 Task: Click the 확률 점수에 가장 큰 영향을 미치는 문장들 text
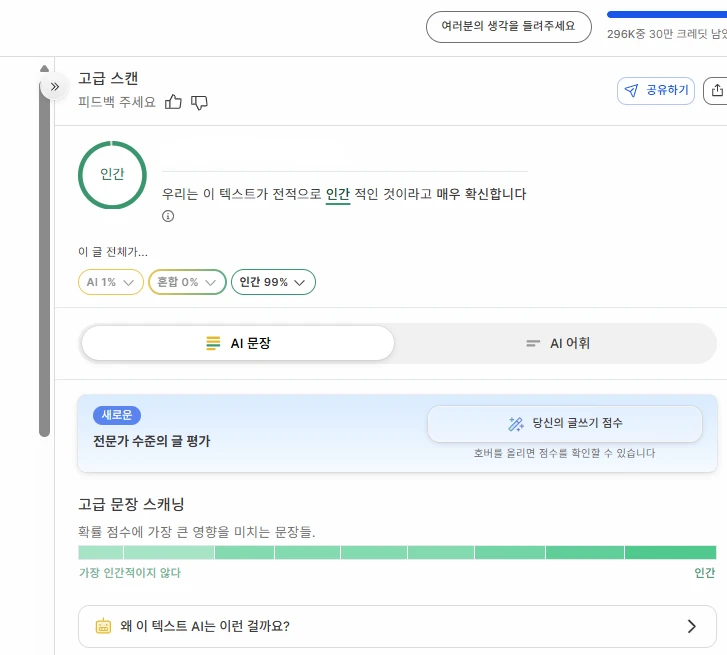point(197,532)
